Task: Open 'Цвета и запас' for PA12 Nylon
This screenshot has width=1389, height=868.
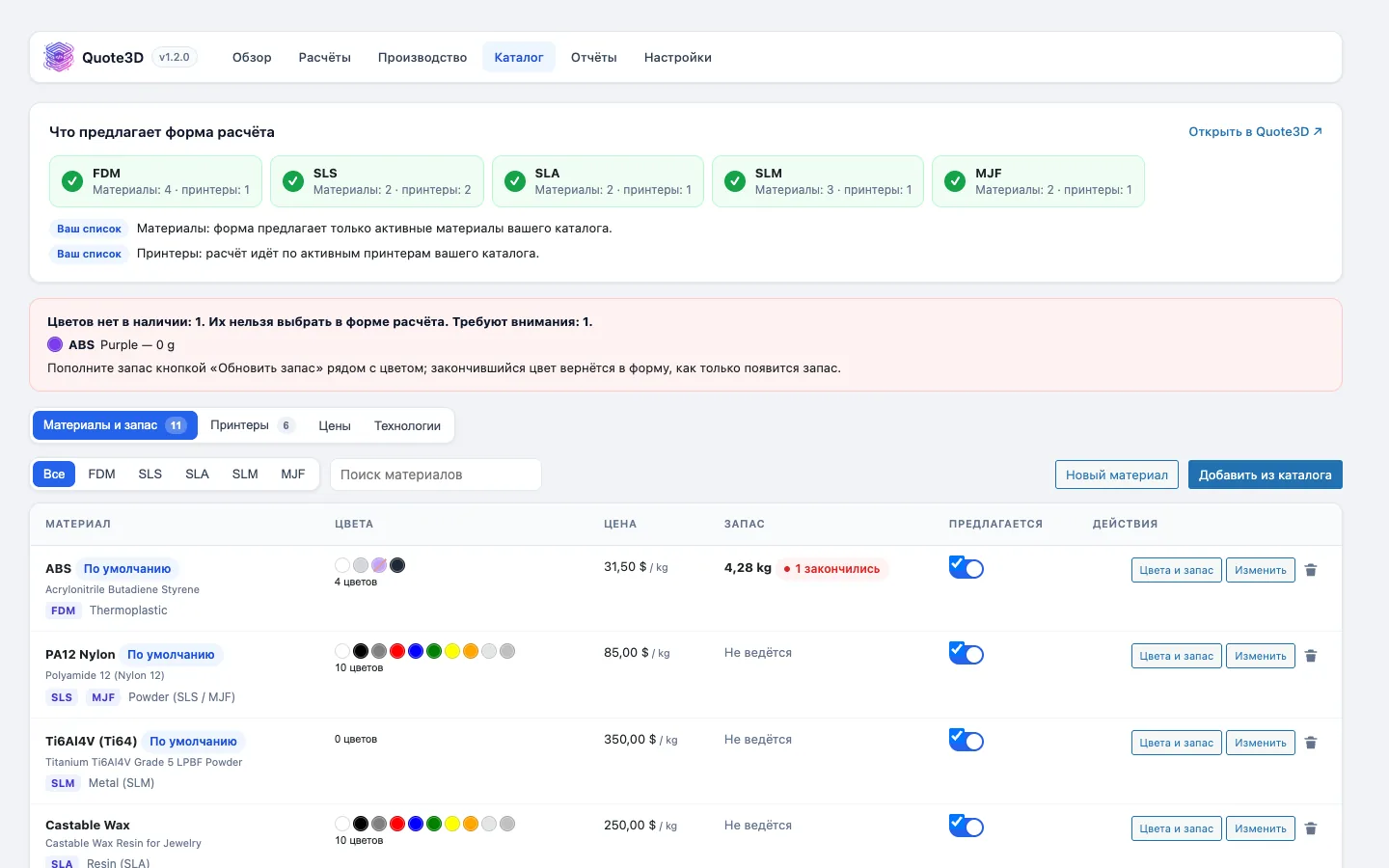Action: [x=1177, y=656]
